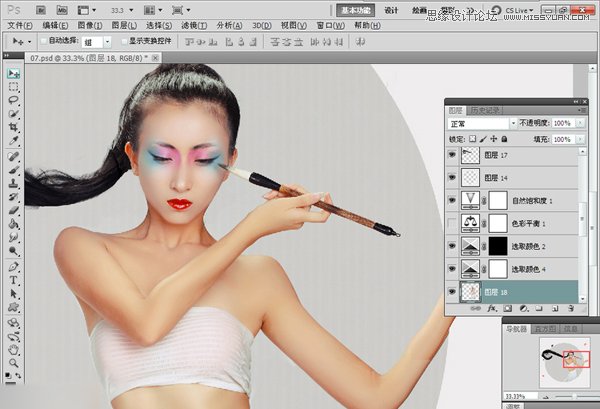The width and height of the screenshot is (600, 409).
Task: Select the 设计 workspace button
Action: coord(391,10)
